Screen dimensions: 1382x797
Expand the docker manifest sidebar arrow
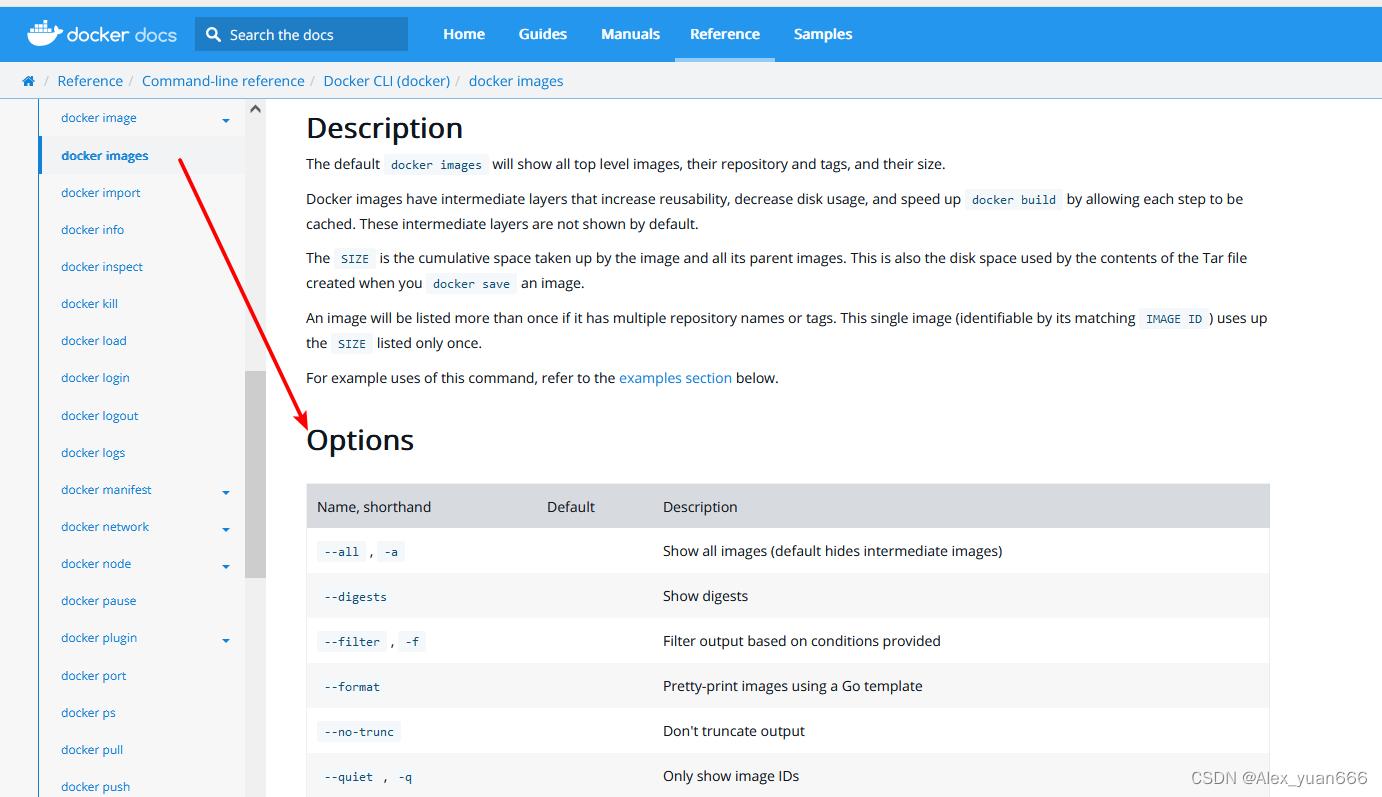(226, 493)
